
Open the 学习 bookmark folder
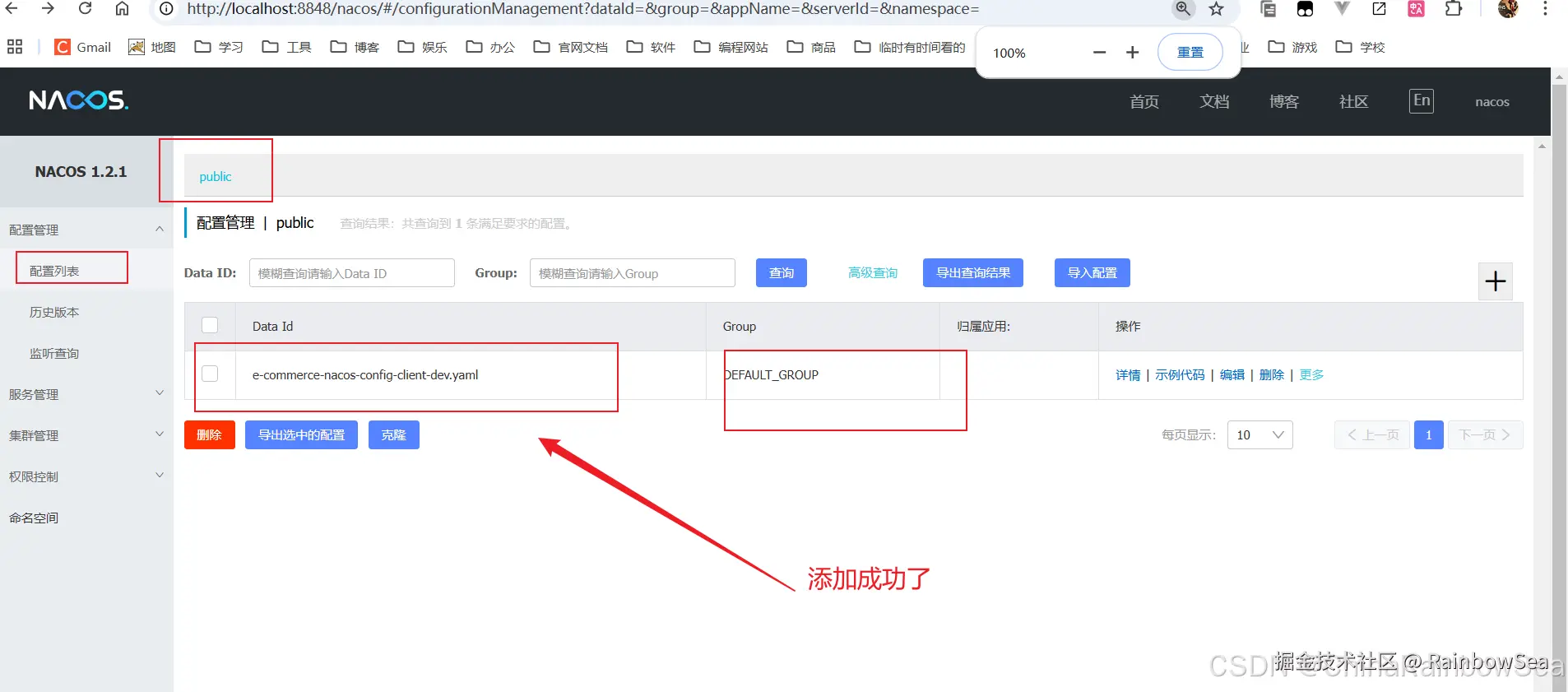tap(219, 47)
